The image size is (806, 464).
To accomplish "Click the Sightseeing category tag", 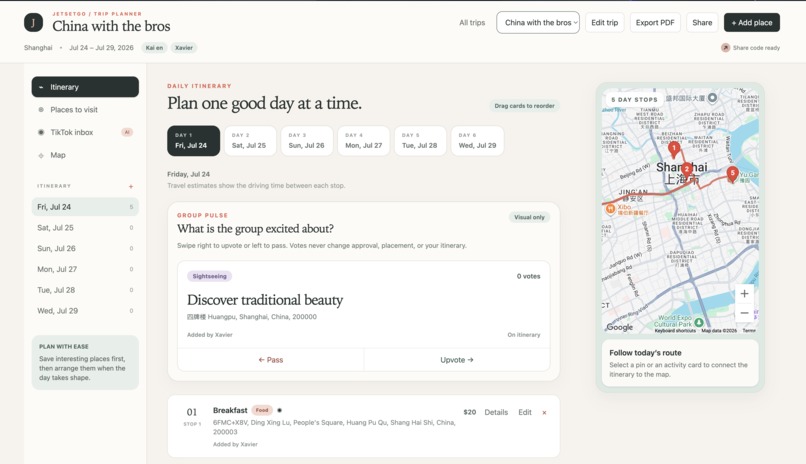I will (209, 276).
